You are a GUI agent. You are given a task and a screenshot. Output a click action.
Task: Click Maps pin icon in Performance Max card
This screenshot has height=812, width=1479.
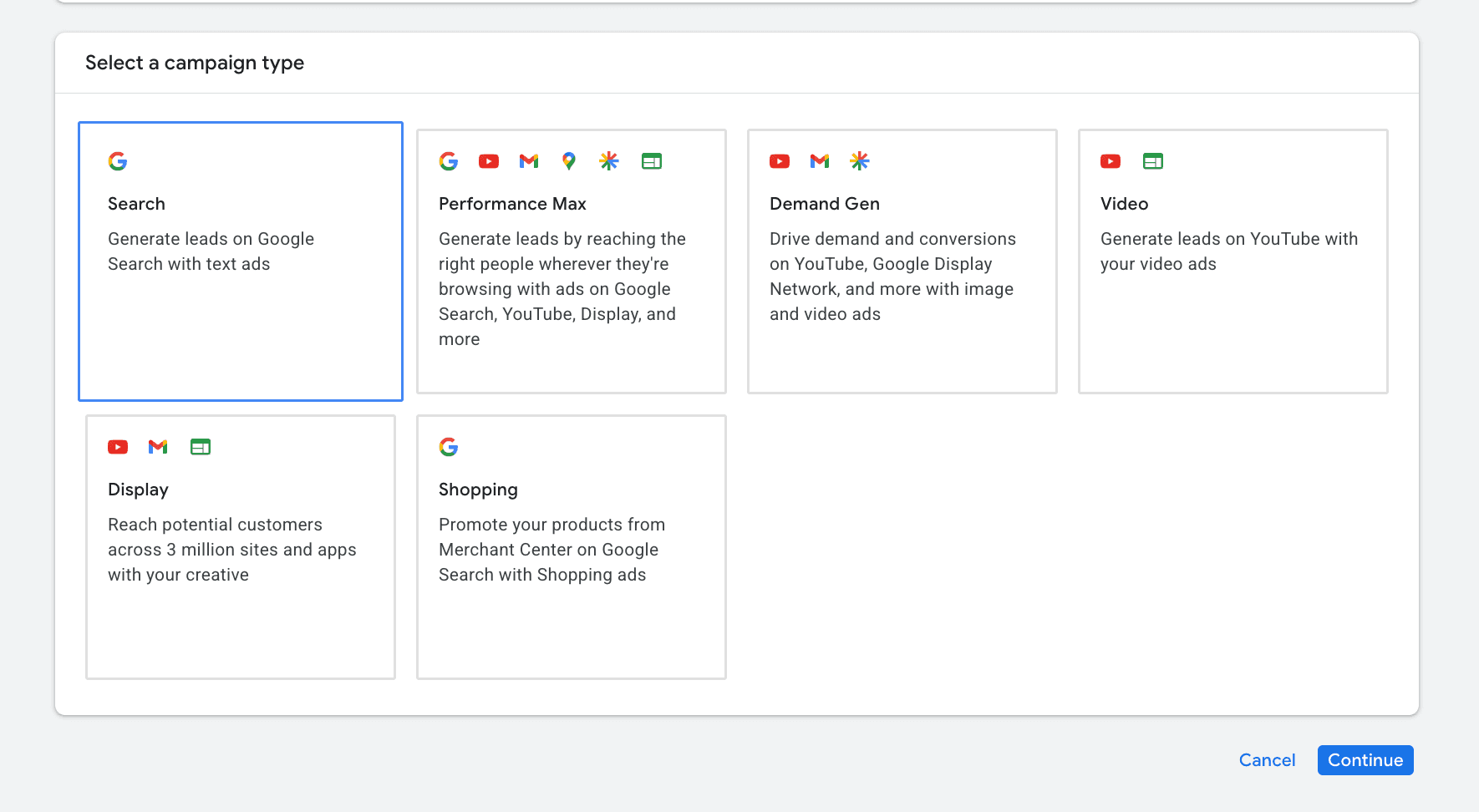[569, 161]
